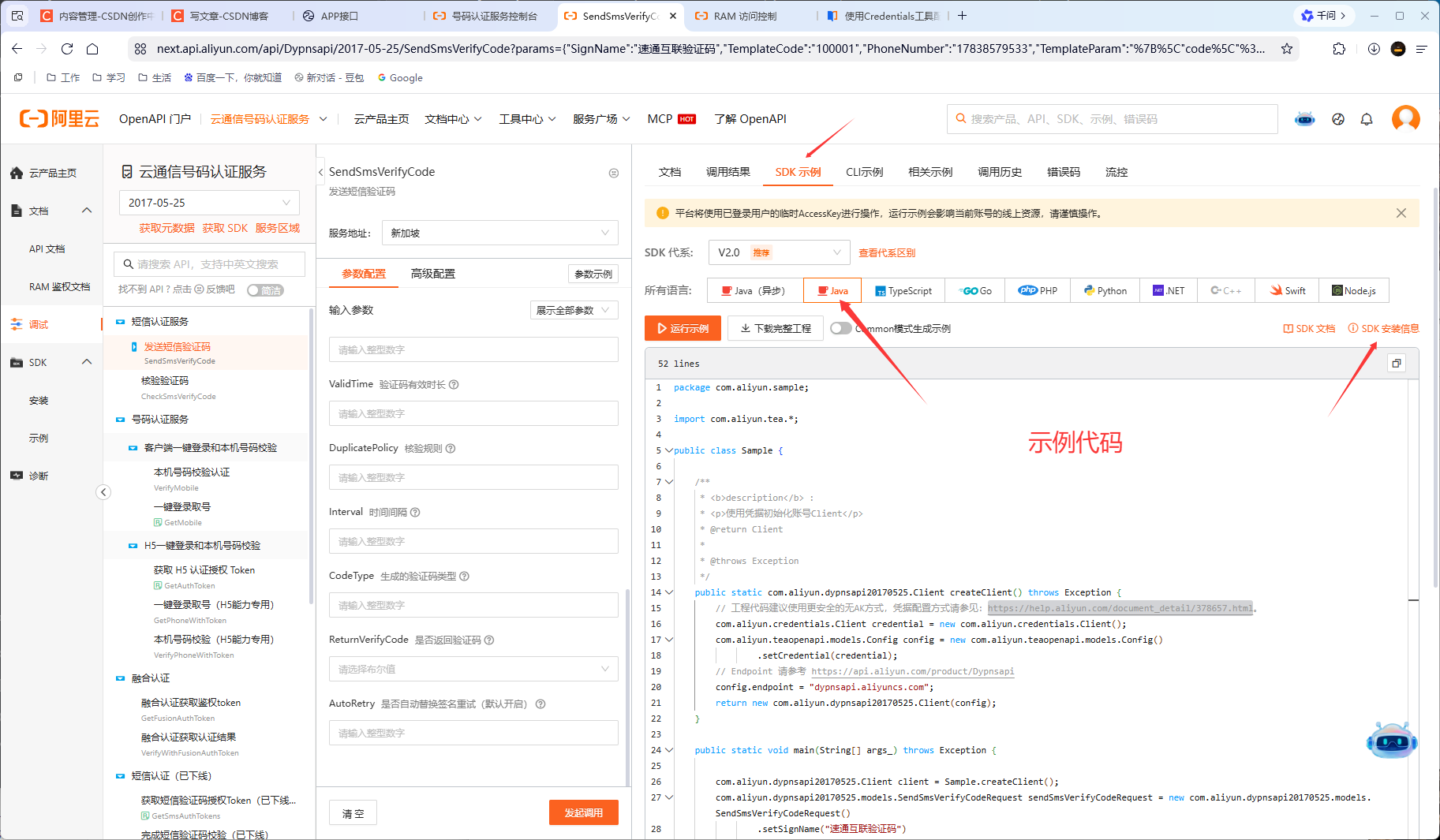Image resolution: width=1440 pixels, height=840 pixels.
Task: Switch to 高级配置 tab
Action: [x=433, y=274]
